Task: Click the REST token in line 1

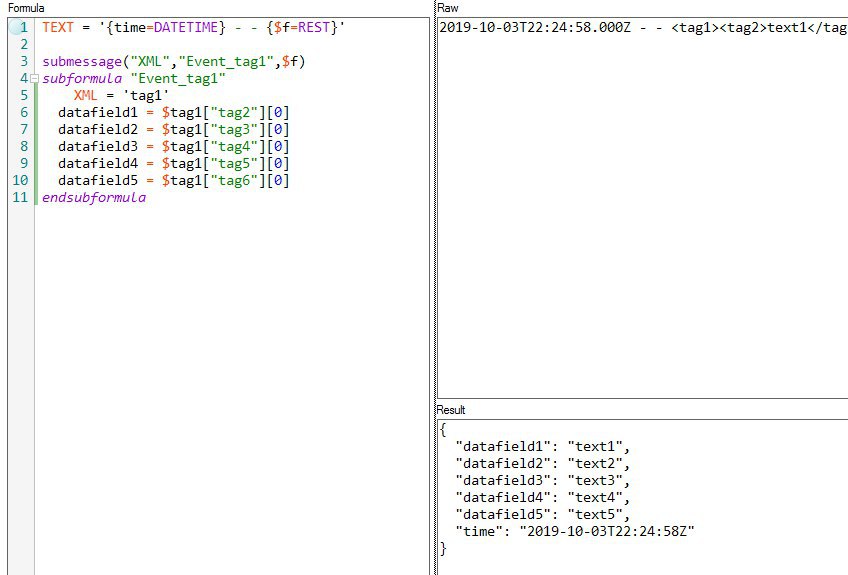Action: (314, 27)
